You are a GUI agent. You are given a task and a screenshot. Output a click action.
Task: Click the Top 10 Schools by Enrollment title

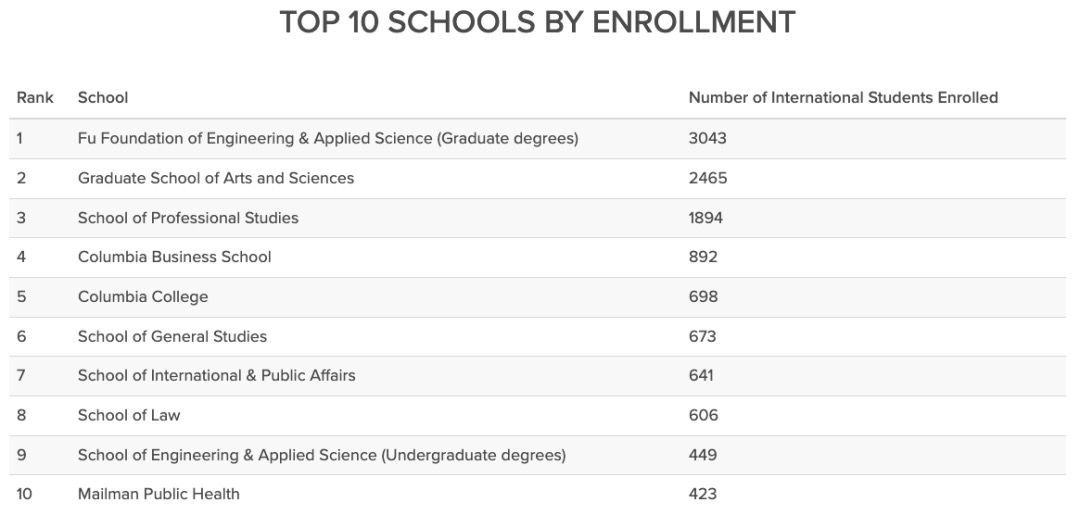[537, 22]
